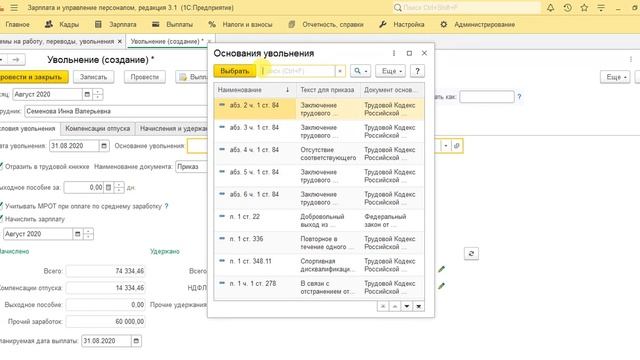This screenshot has height=360, width=640.
Task: Switch to Компенсации отпуска tab
Action: pos(98,129)
